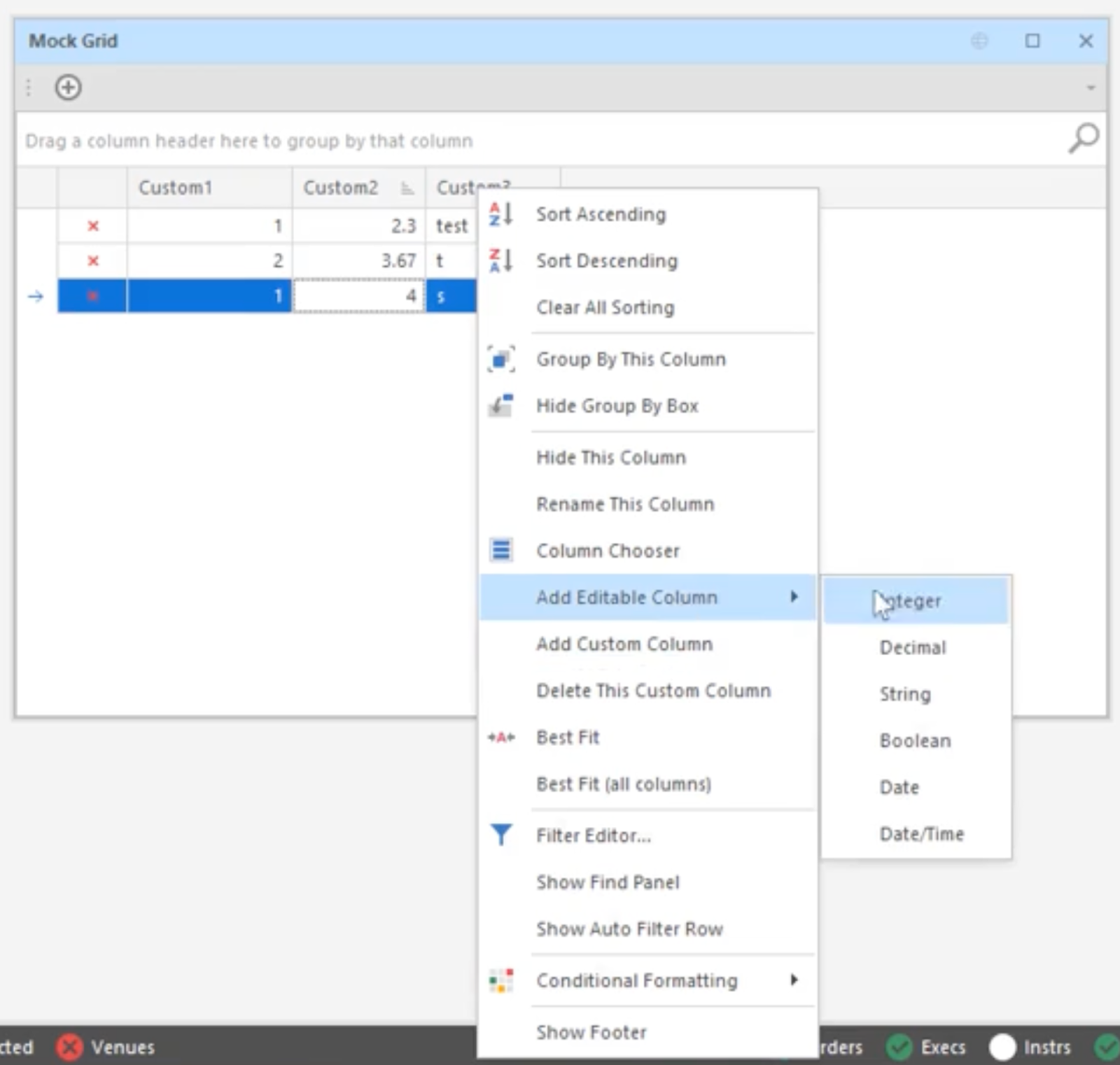
Task: Click the Sort Ascending icon
Action: pos(500,214)
